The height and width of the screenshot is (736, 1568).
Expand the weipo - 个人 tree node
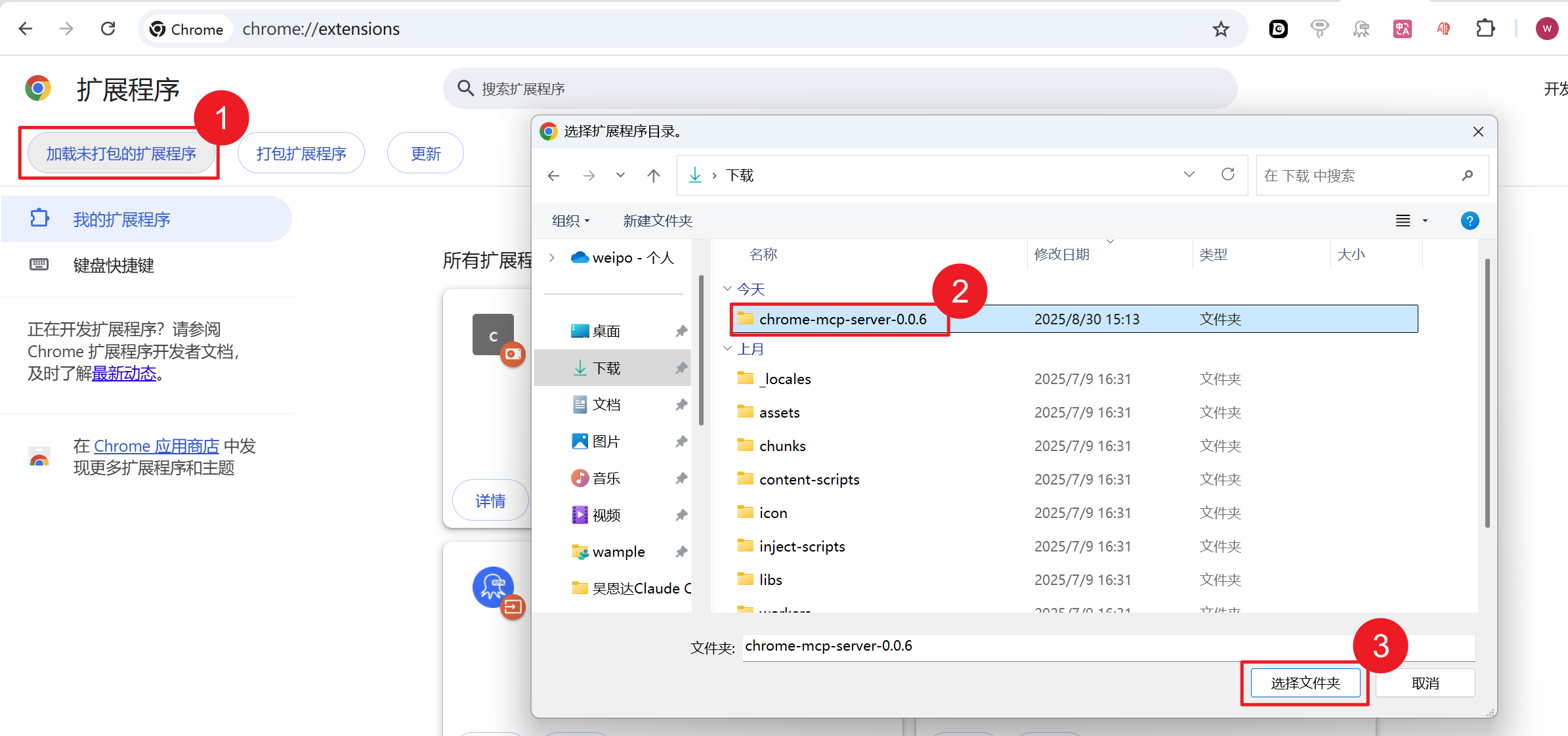point(552,257)
